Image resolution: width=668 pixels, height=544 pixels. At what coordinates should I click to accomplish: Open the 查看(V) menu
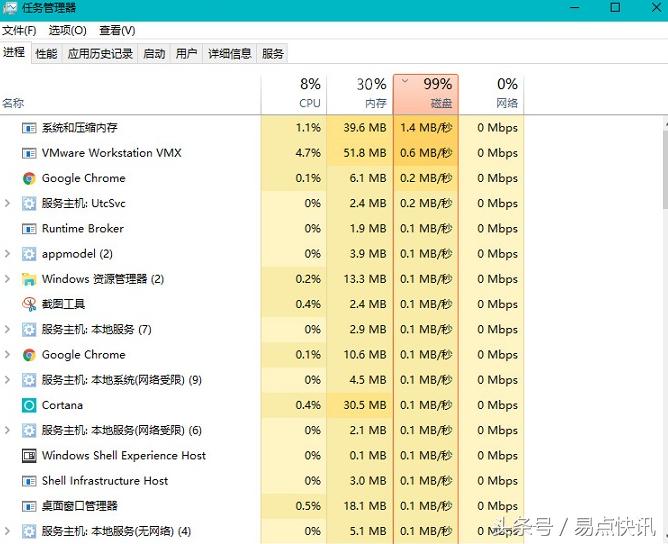117,31
